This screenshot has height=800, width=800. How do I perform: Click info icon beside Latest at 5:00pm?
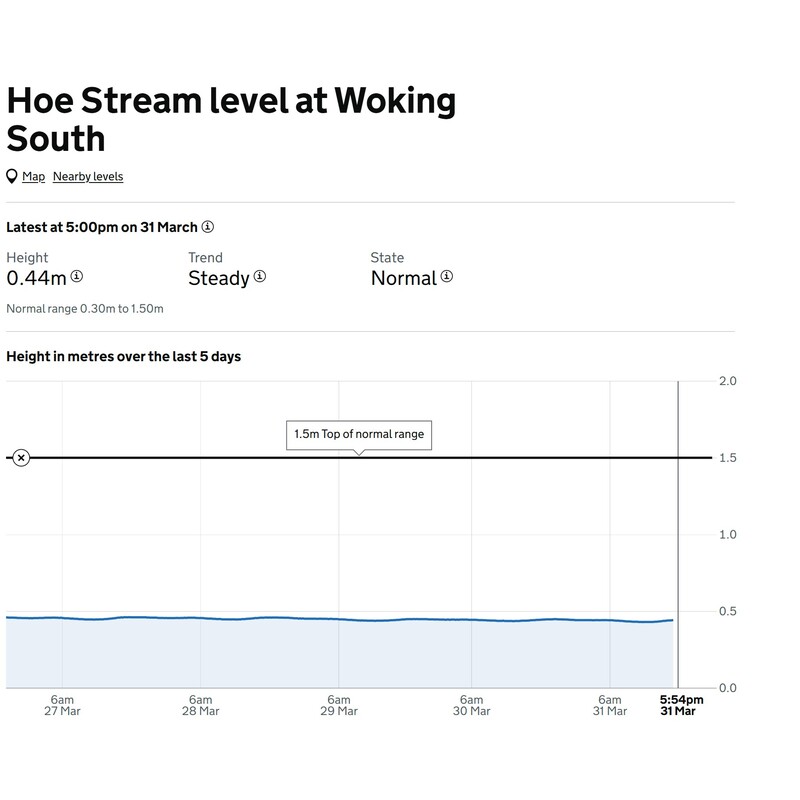[208, 227]
